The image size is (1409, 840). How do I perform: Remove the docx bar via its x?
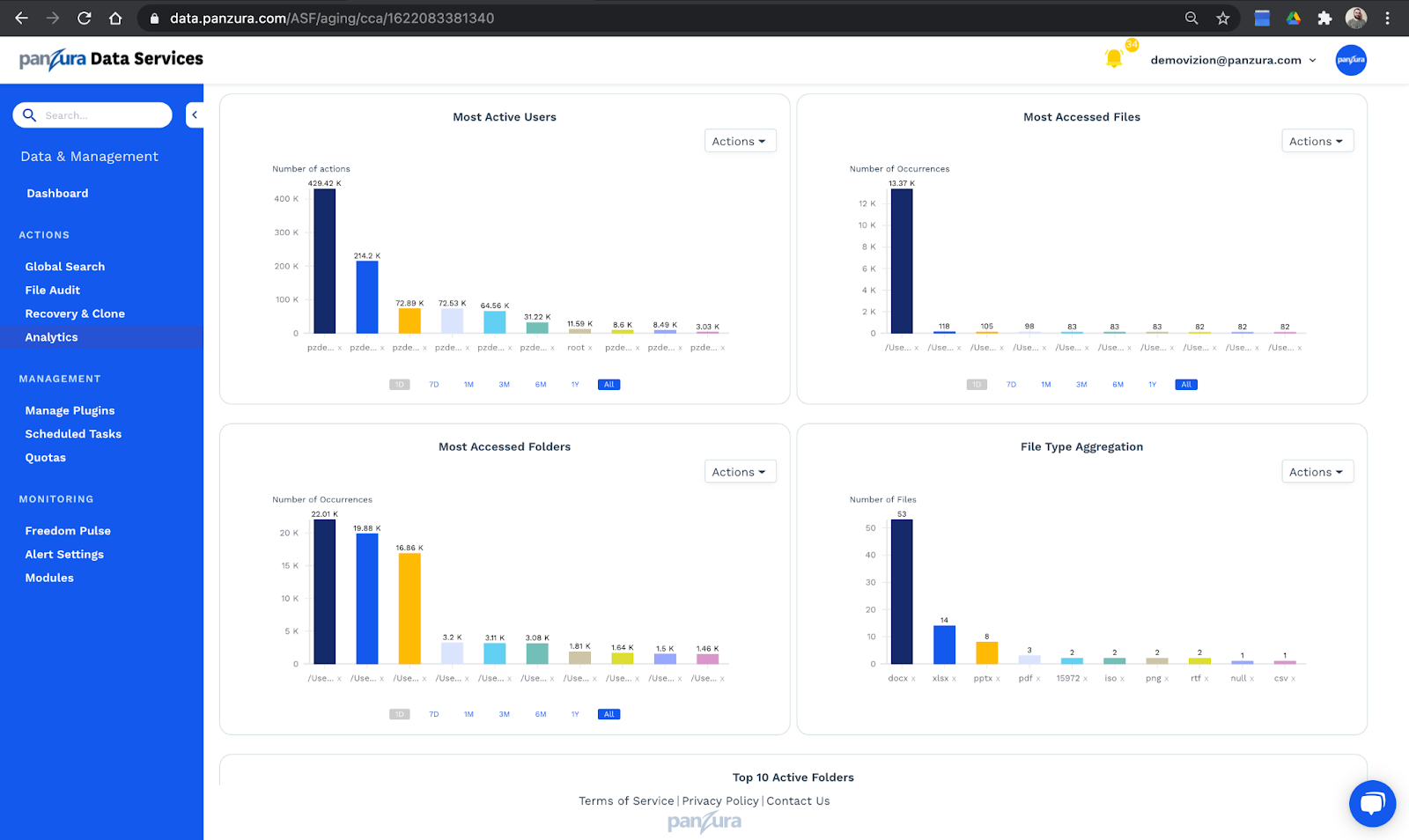[x=913, y=679]
